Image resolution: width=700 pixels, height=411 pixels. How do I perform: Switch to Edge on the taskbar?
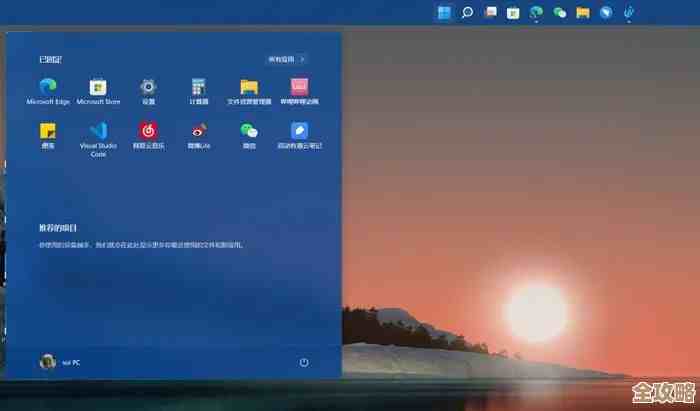[x=536, y=12]
